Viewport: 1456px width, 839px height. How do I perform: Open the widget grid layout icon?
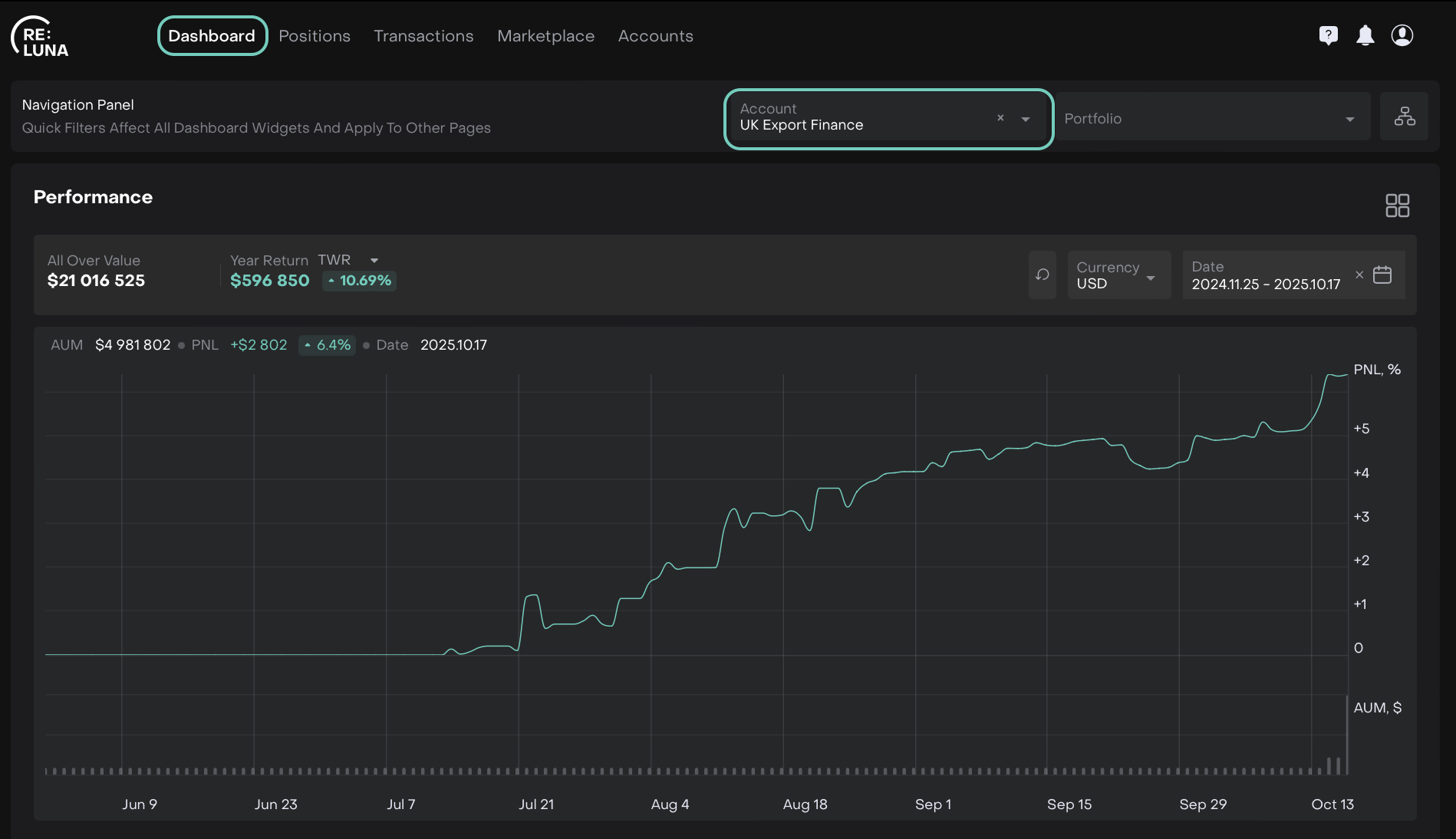click(x=1397, y=206)
